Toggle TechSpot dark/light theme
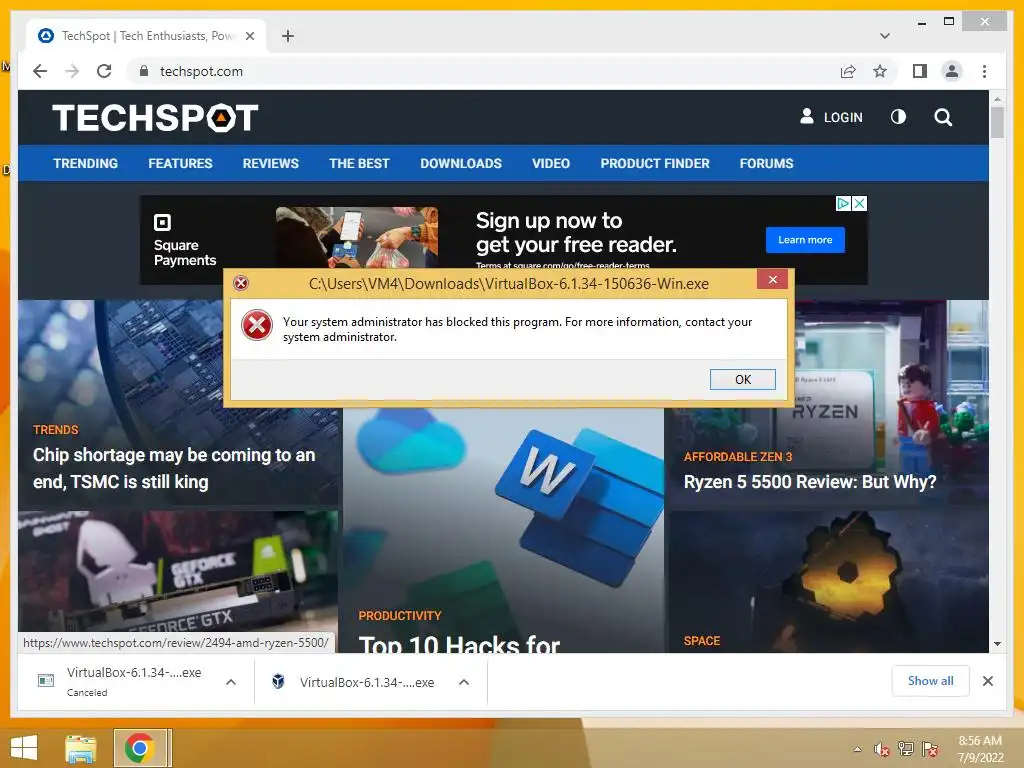The image size is (1024, 768). pyautogui.click(x=899, y=117)
